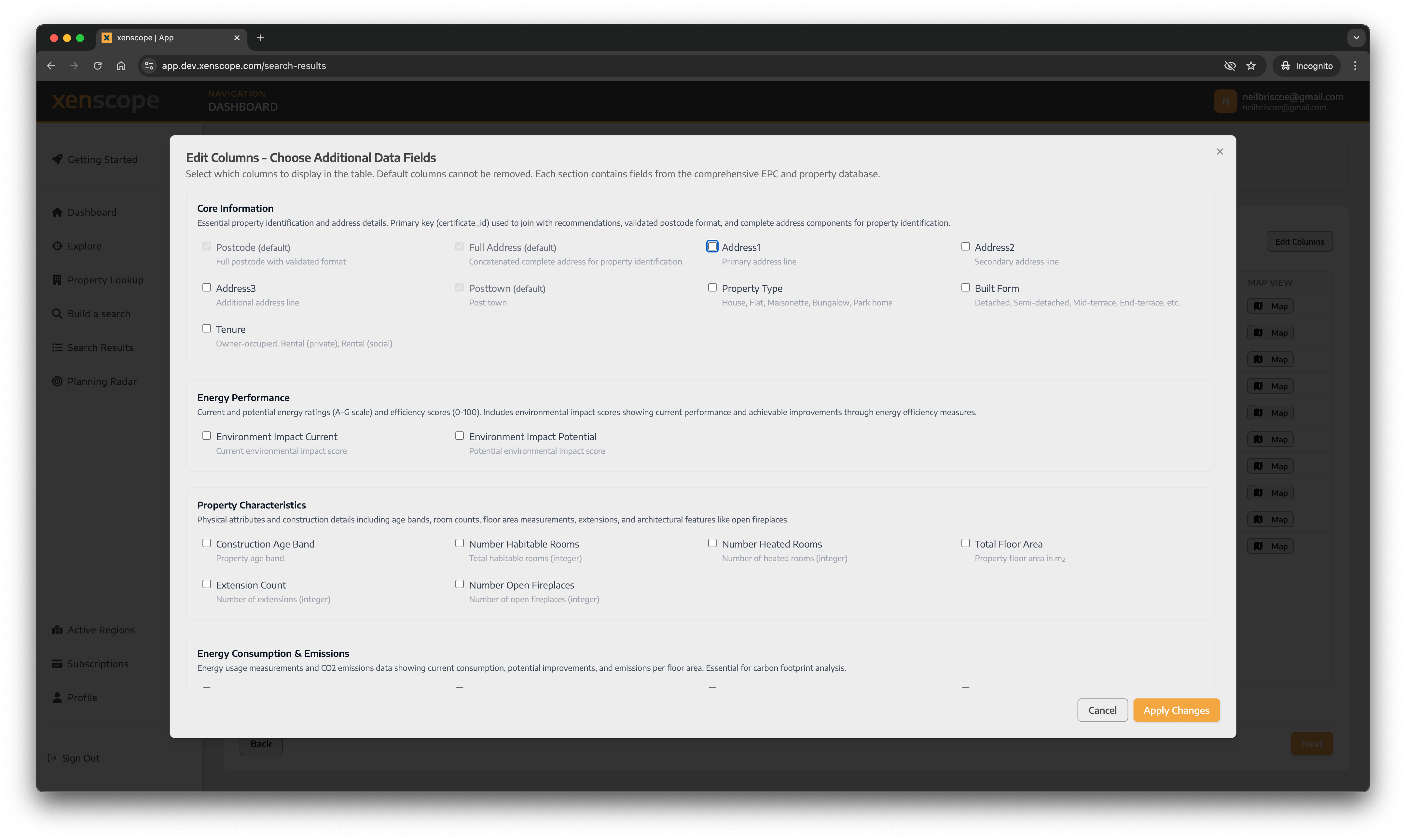Tick the Address1 checkbox
The width and height of the screenshot is (1406, 840).
pyautogui.click(x=712, y=247)
